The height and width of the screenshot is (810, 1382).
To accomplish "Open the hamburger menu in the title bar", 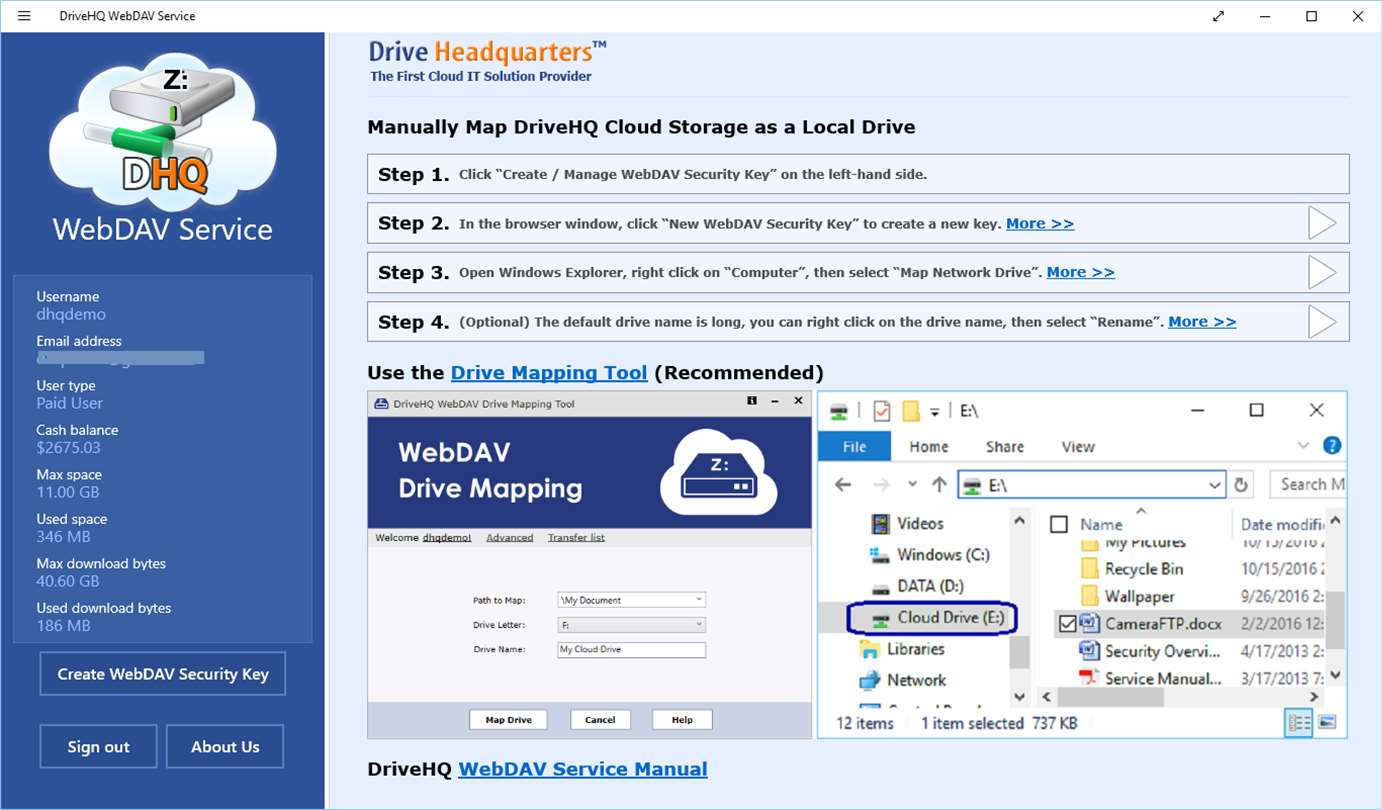I will click(24, 16).
